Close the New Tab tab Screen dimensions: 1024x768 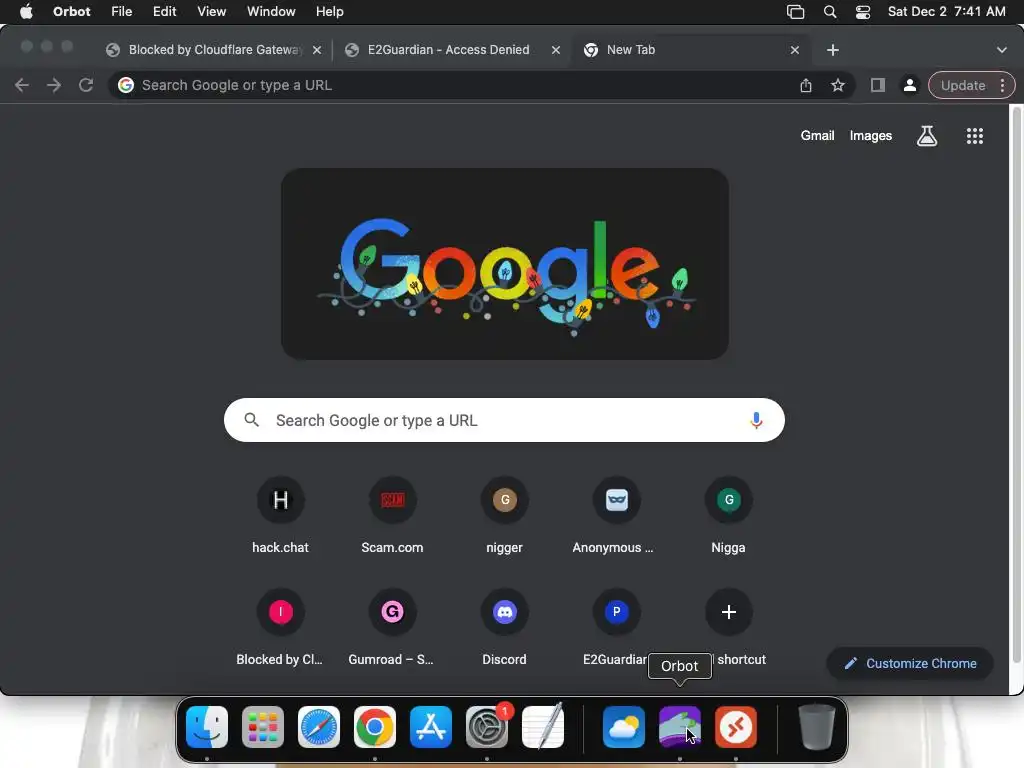pyautogui.click(x=795, y=50)
